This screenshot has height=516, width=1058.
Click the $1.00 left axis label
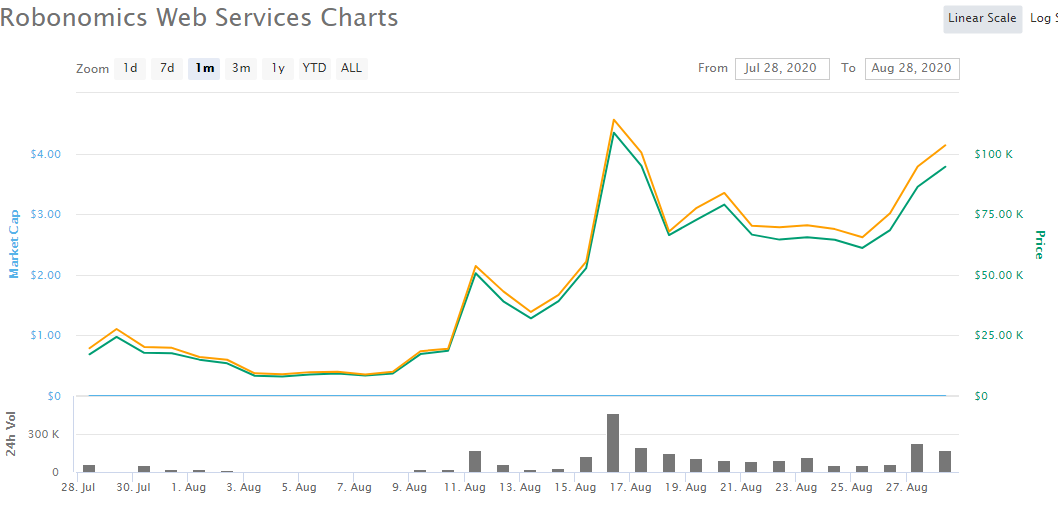(x=46, y=335)
